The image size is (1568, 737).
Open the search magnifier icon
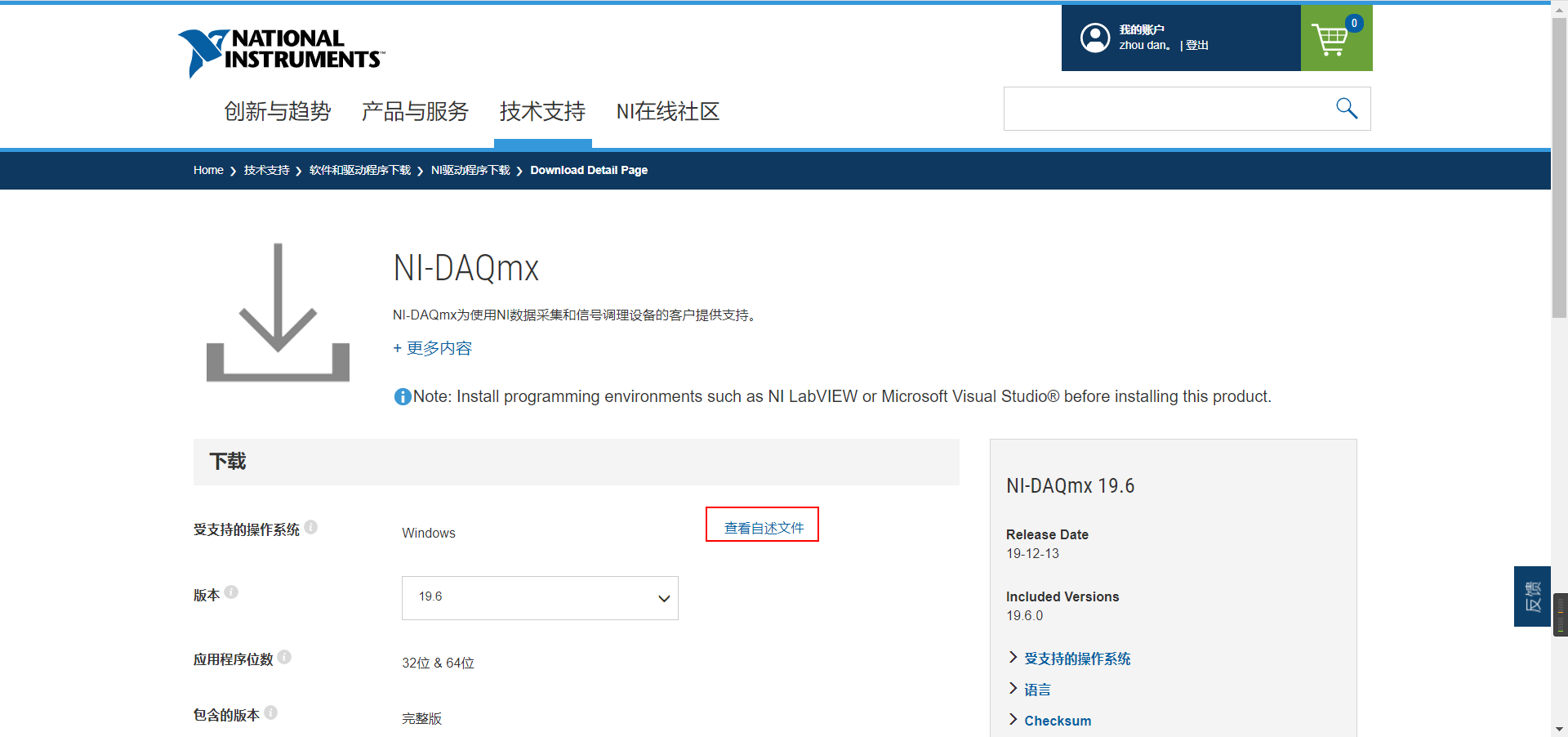click(1346, 108)
